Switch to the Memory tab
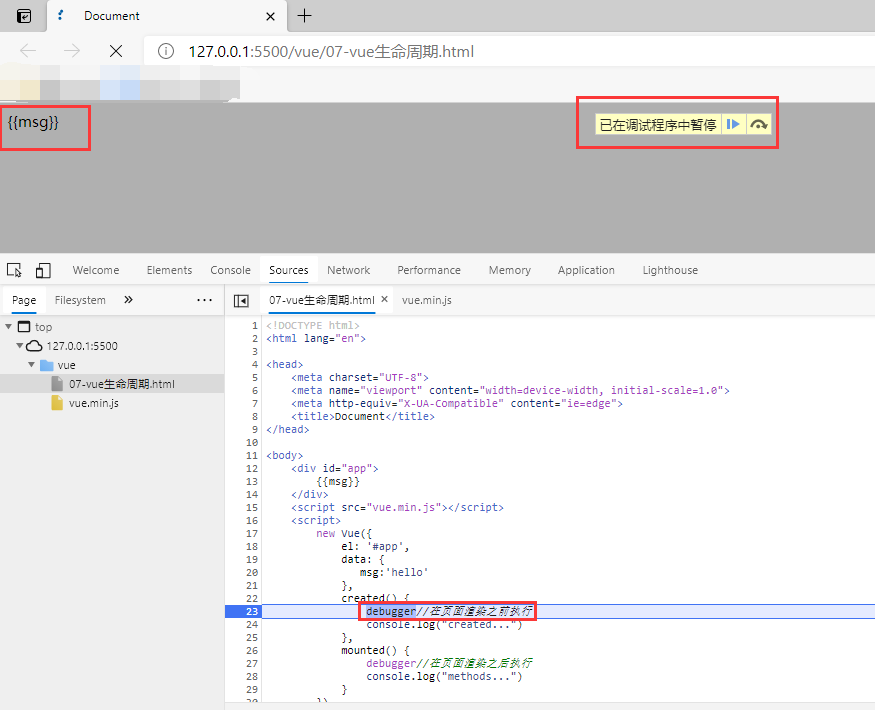The height and width of the screenshot is (710, 875). [x=509, y=270]
